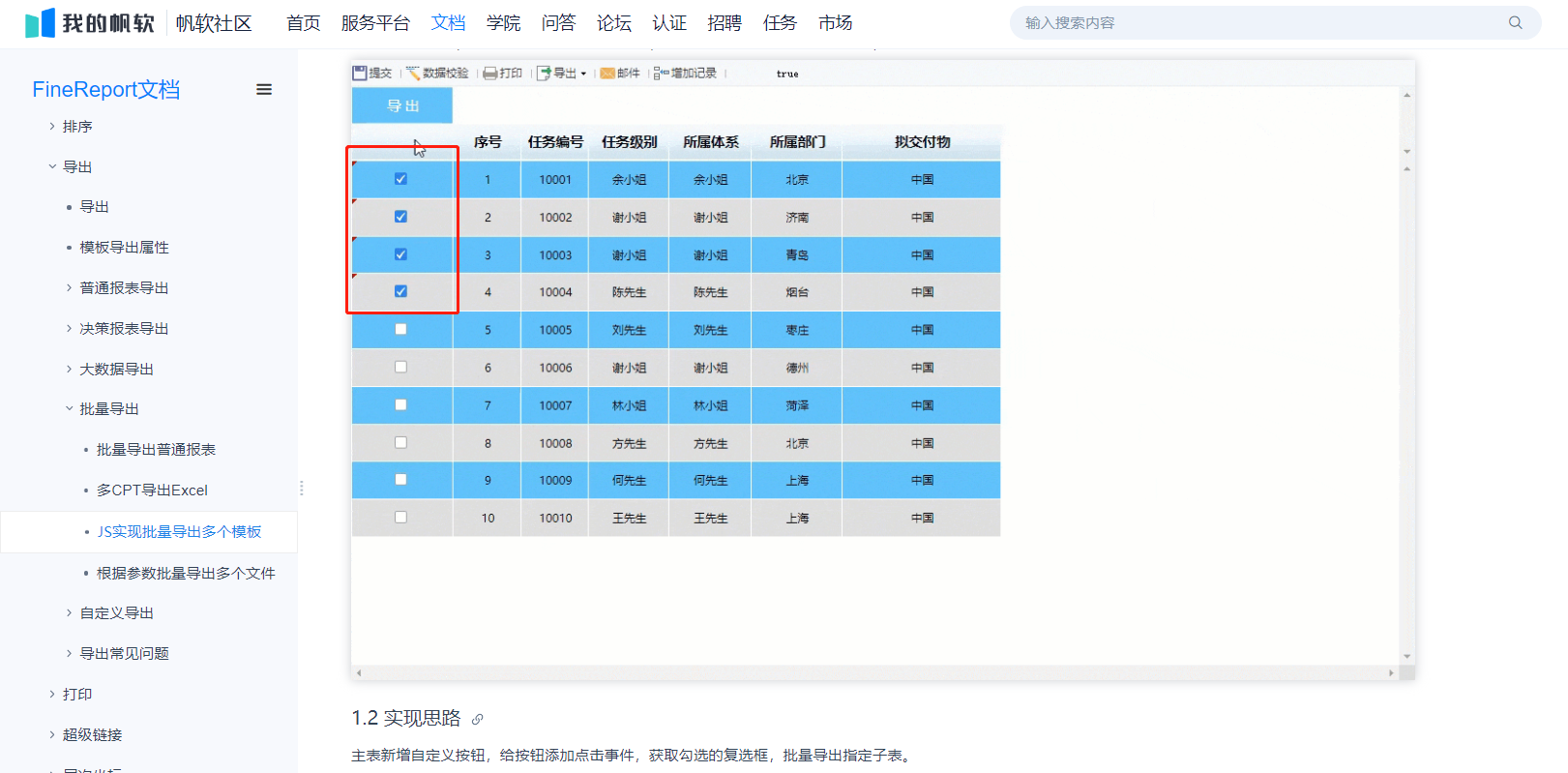
Task: Check the checkbox for row 10005
Action: [400, 329]
